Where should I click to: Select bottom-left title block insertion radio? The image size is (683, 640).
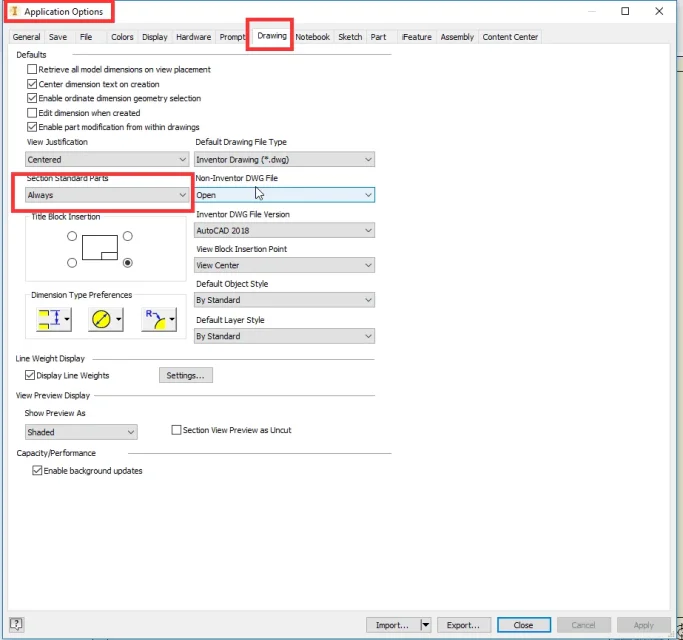(x=72, y=263)
